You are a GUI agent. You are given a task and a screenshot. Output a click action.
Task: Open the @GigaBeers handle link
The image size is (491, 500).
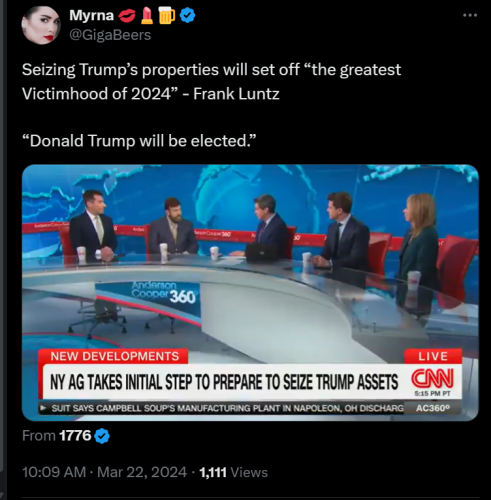(110, 35)
